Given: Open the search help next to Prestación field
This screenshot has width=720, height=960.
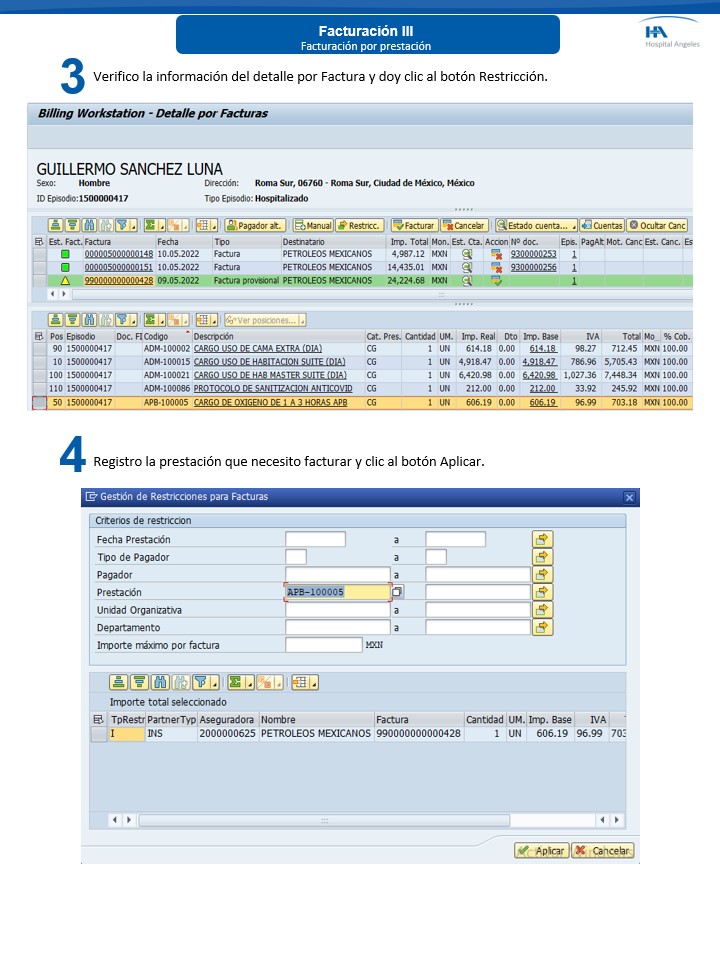Looking at the screenshot, I should pos(397,592).
